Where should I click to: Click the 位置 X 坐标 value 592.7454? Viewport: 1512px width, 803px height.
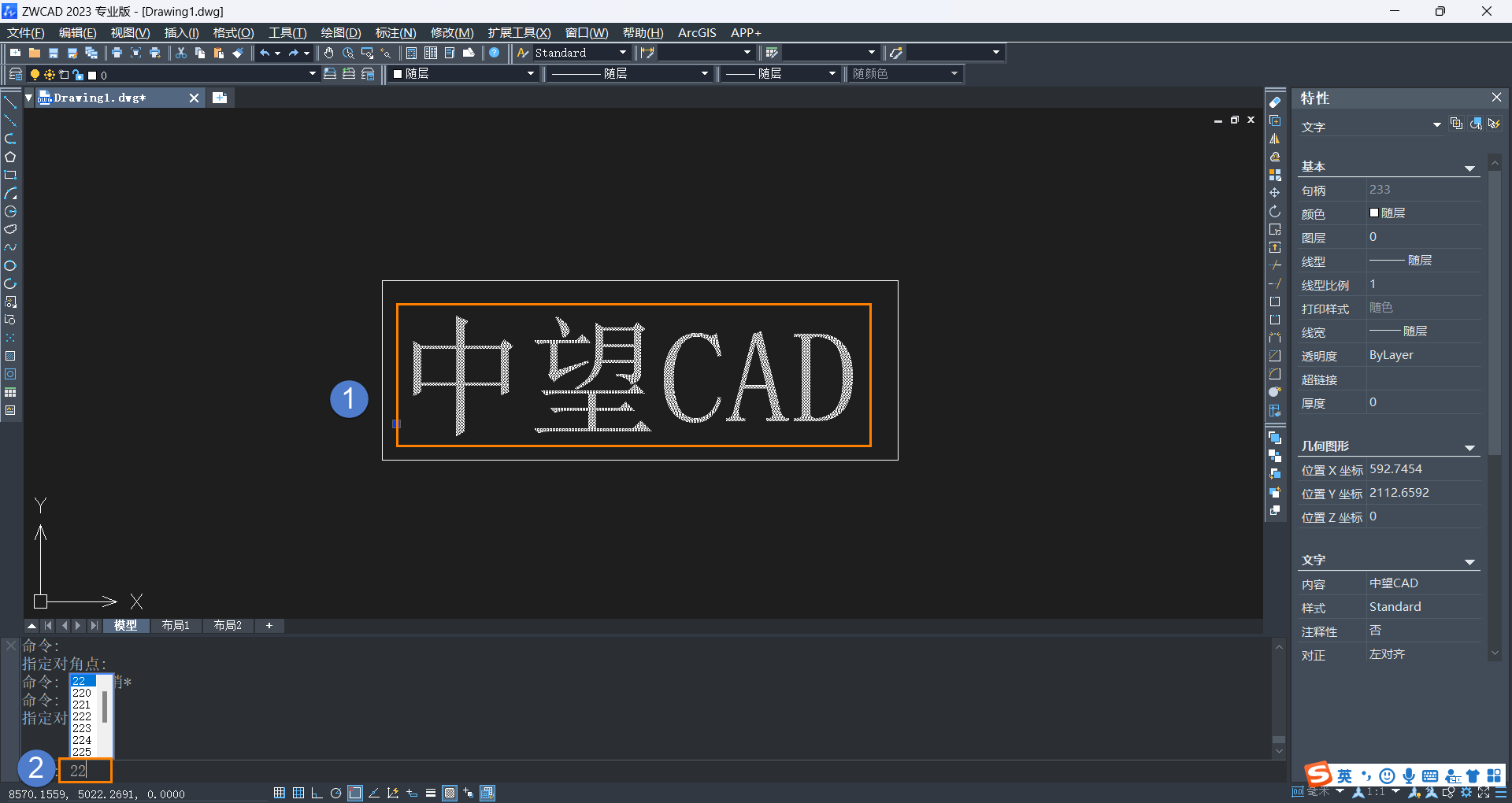point(1395,469)
